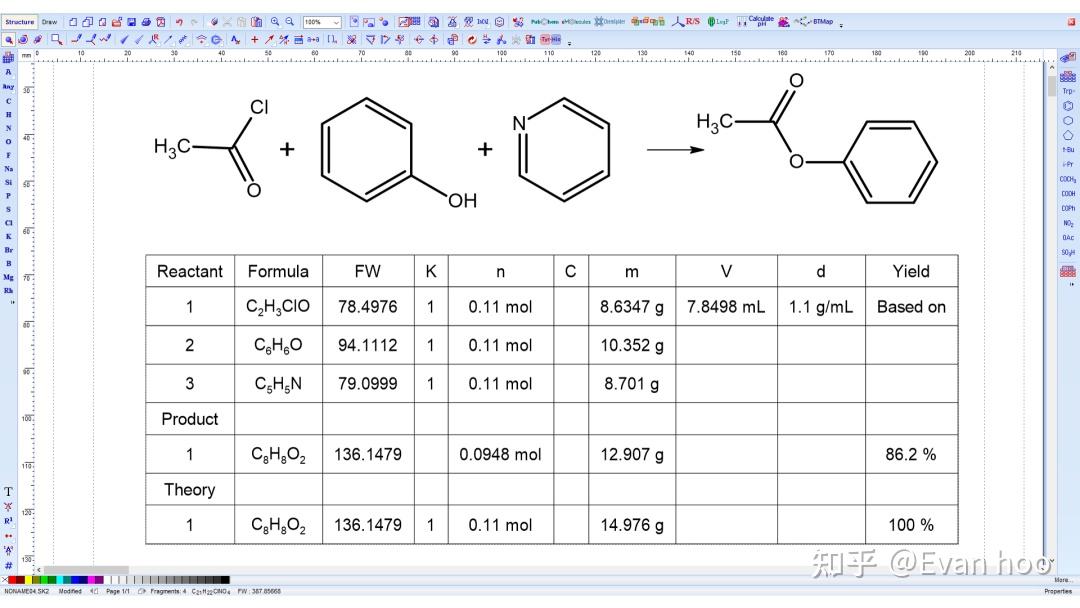This screenshot has height=608, width=1080.
Task: Switch to the Structure tab
Action: coord(19,21)
